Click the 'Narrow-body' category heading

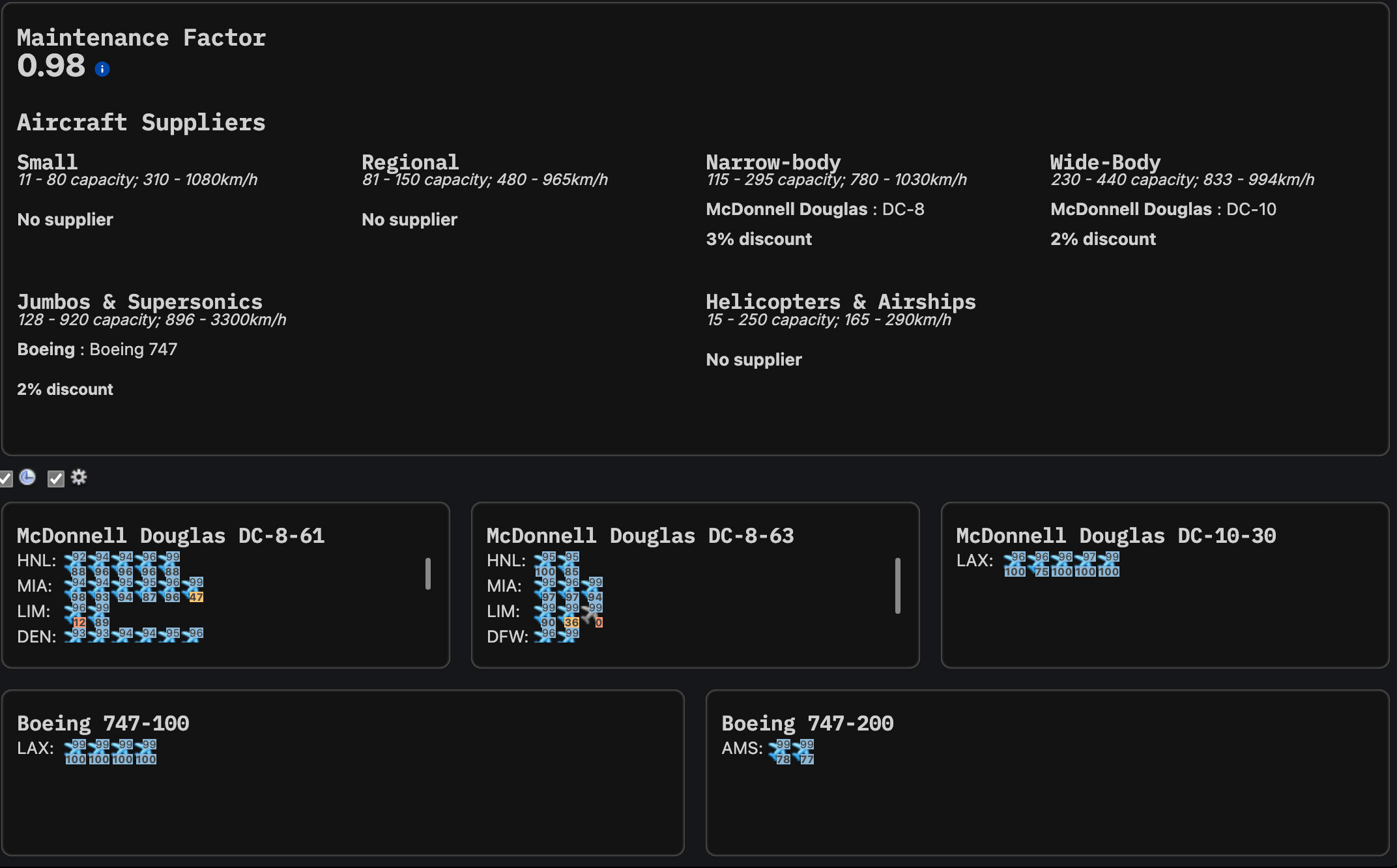click(773, 162)
